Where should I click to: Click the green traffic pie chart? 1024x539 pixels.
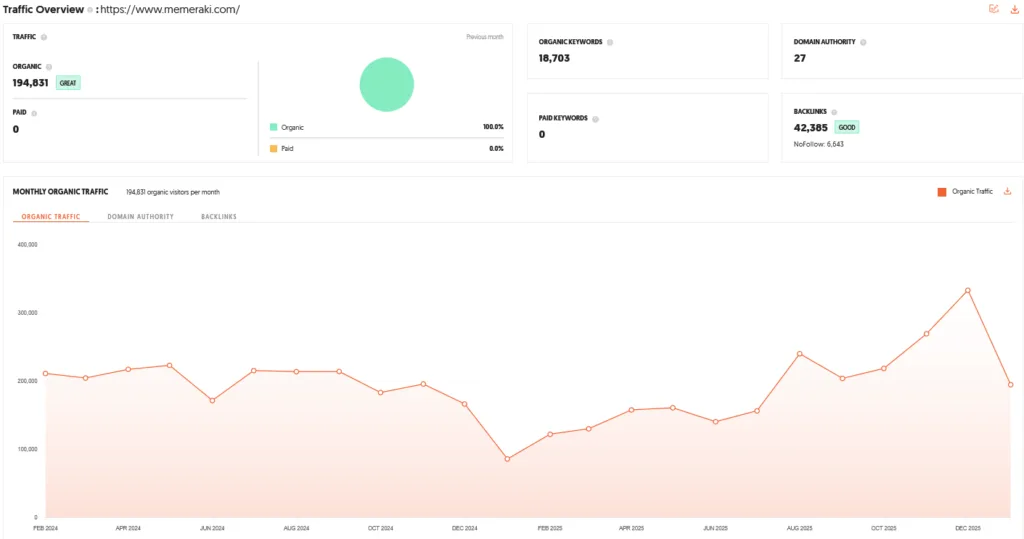[387, 84]
